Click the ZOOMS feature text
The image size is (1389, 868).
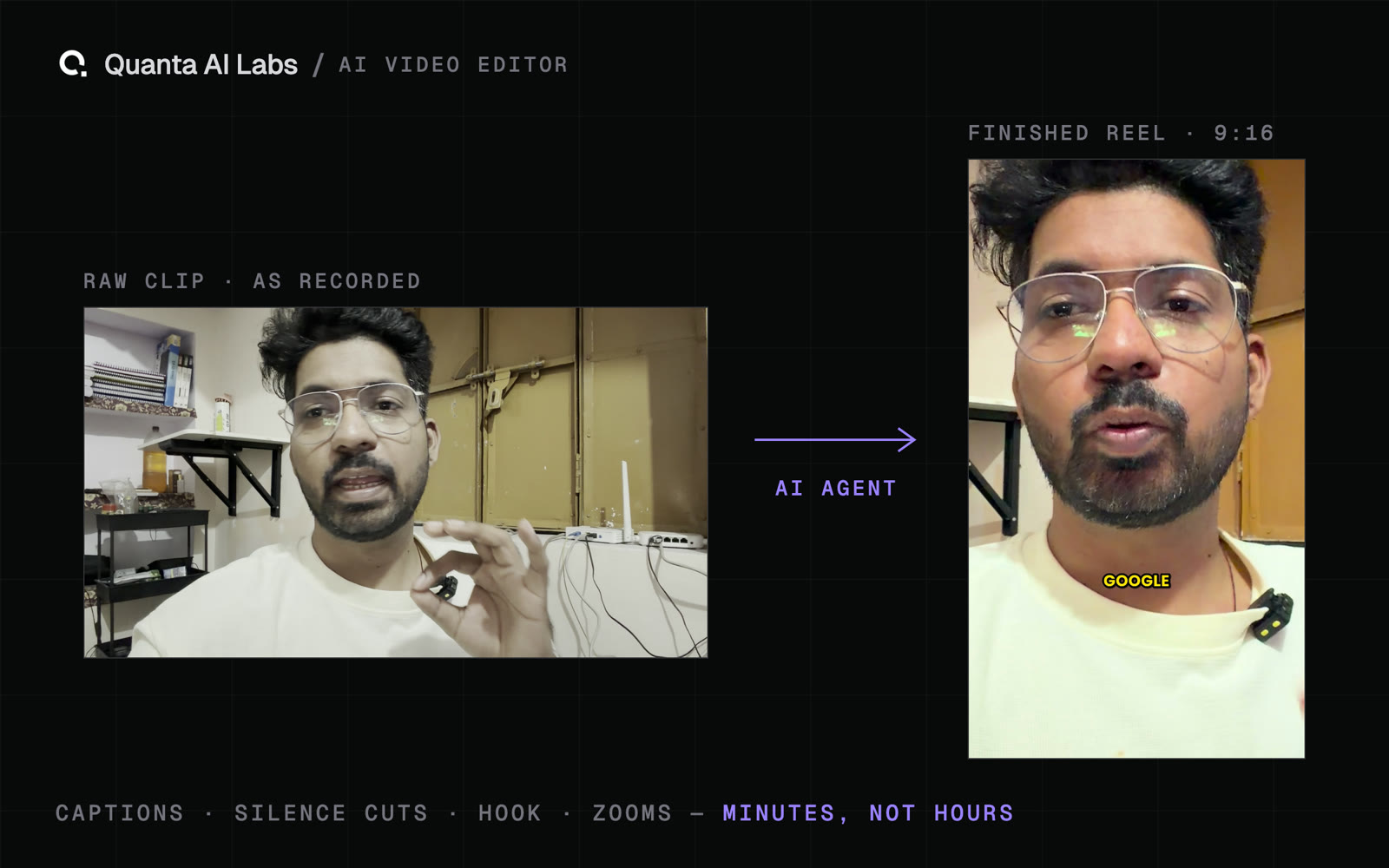coord(632,813)
